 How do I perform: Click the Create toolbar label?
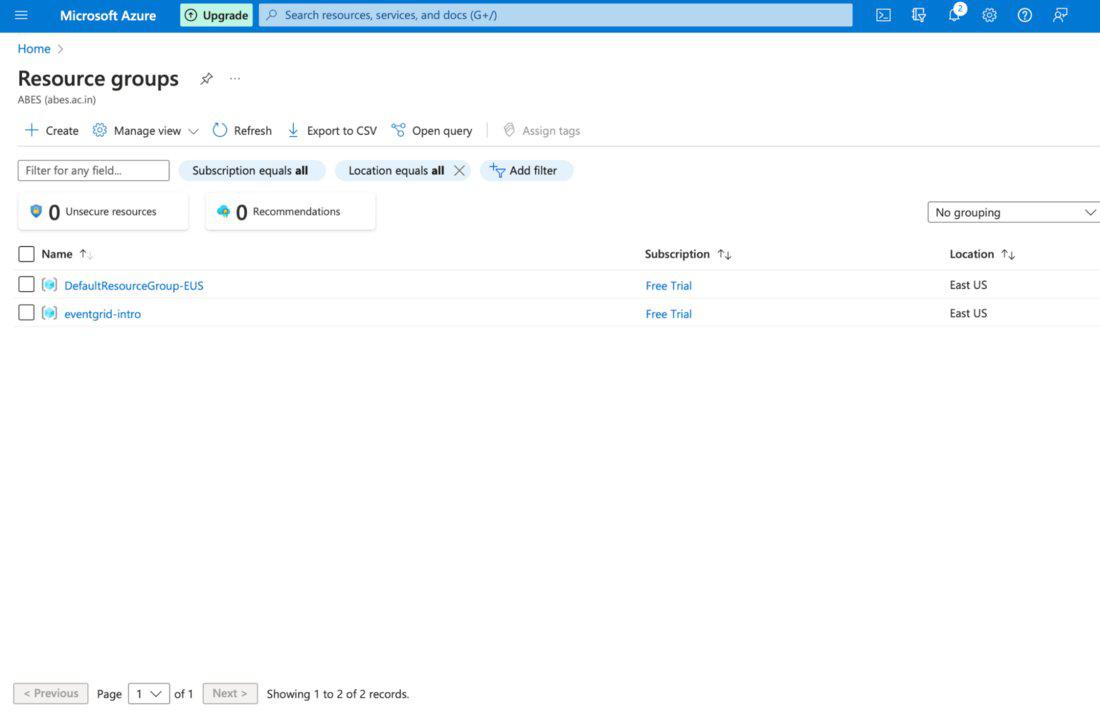click(62, 131)
